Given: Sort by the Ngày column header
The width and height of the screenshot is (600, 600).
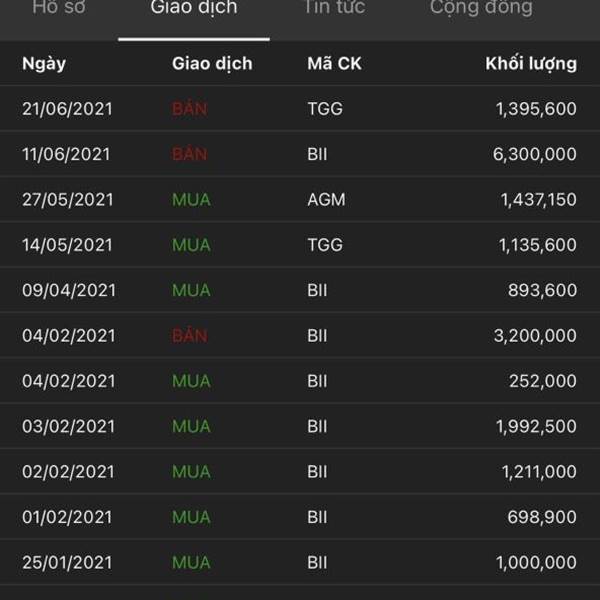Looking at the screenshot, I should coord(44,64).
